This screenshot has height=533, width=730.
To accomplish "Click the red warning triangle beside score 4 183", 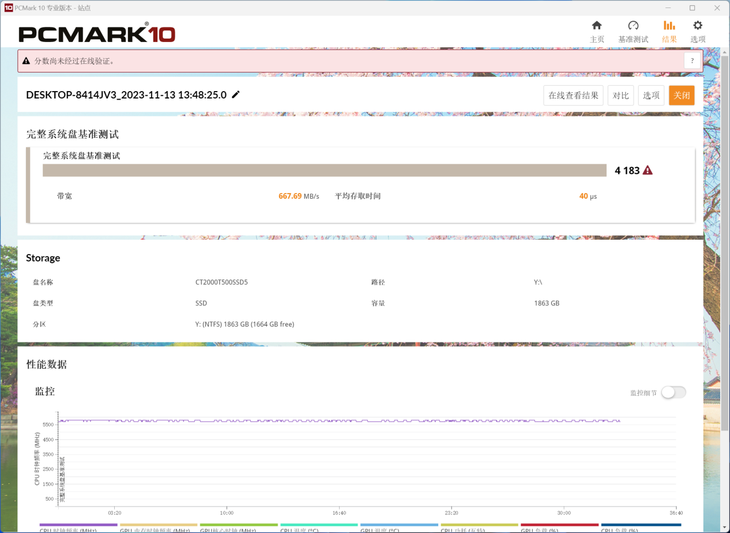I will (648, 171).
